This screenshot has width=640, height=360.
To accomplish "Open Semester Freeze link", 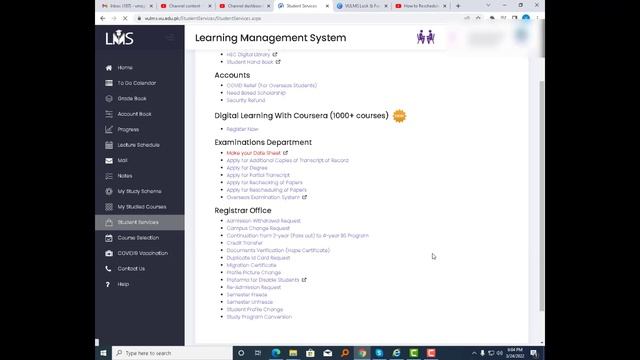I will coord(247,295).
